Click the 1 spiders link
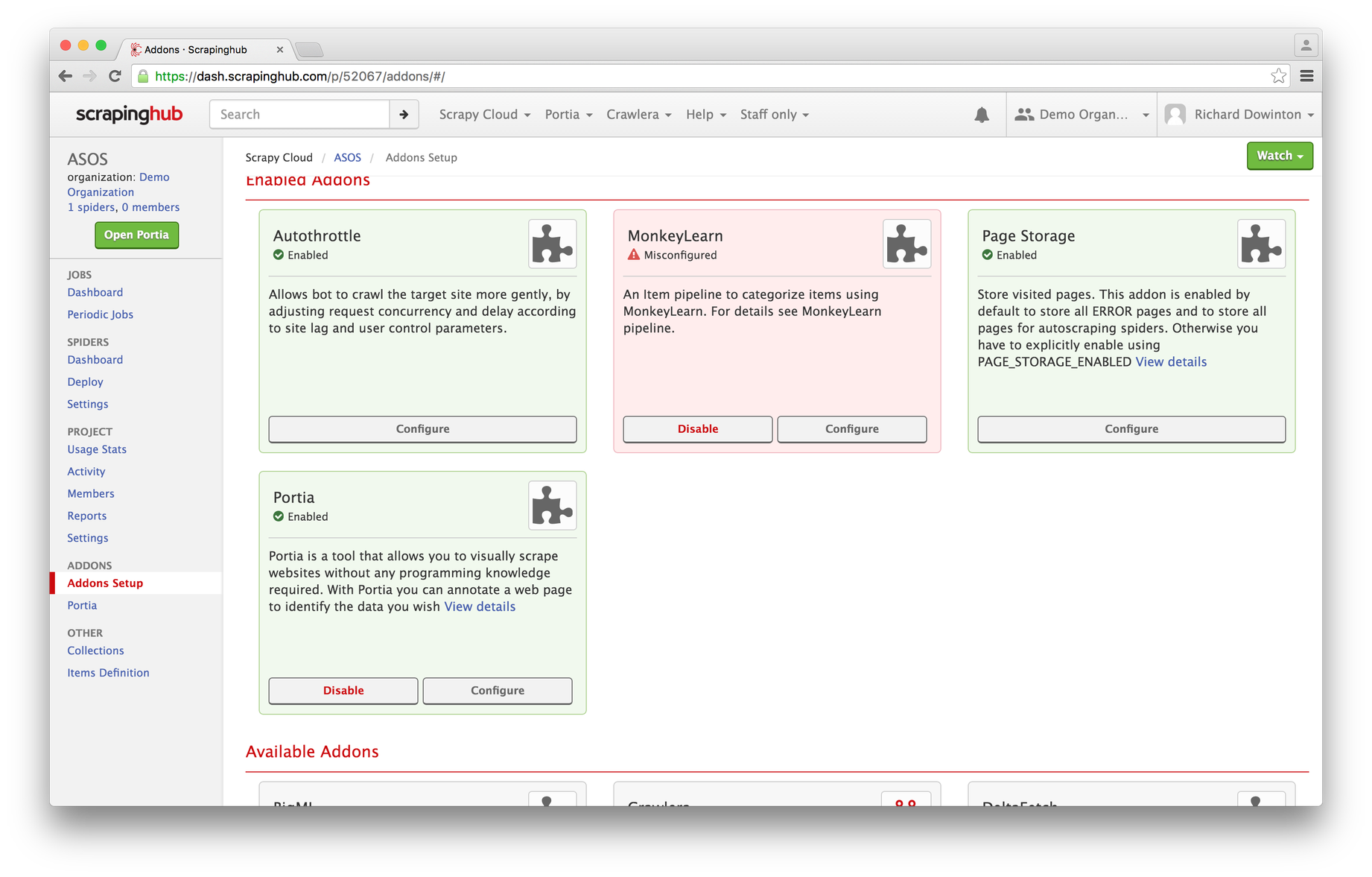The width and height of the screenshot is (1372, 877). tap(91, 208)
